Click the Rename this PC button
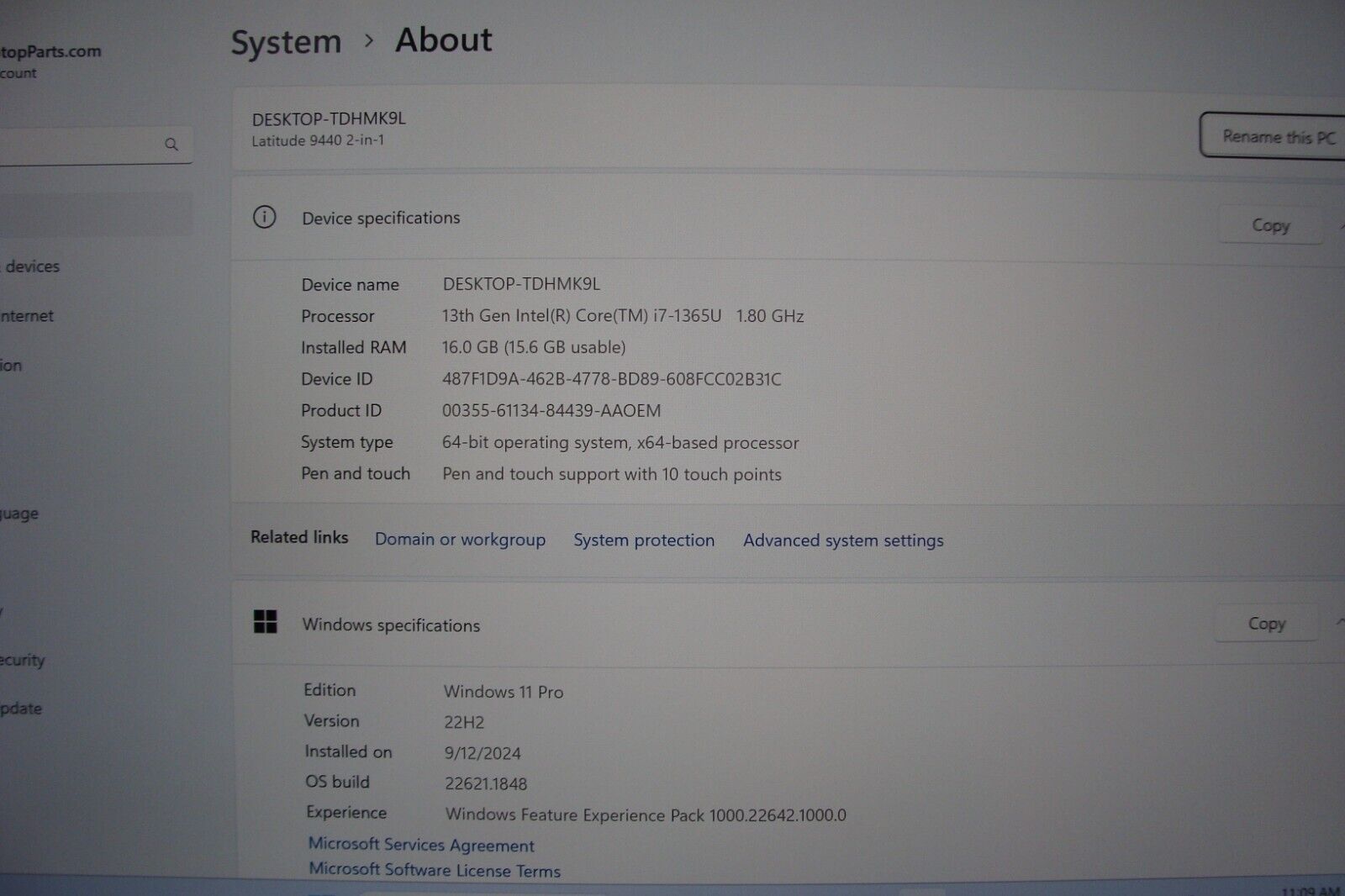Image resolution: width=1345 pixels, height=896 pixels. (1274, 135)
